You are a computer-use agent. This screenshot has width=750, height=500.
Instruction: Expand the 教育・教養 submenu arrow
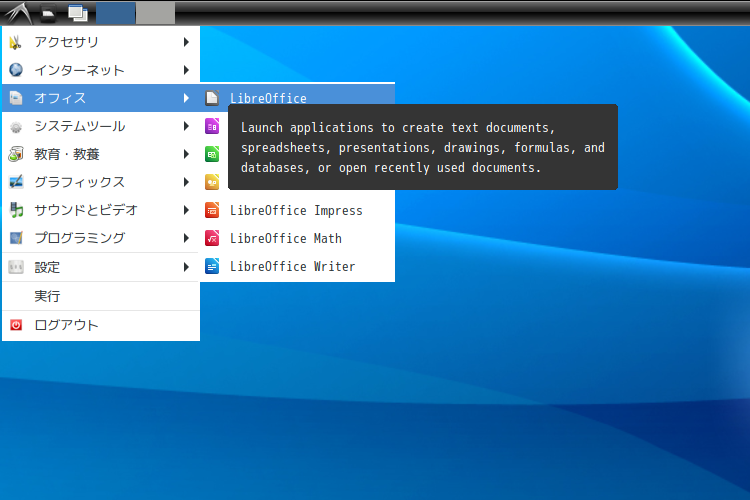(x=187, y=154)
